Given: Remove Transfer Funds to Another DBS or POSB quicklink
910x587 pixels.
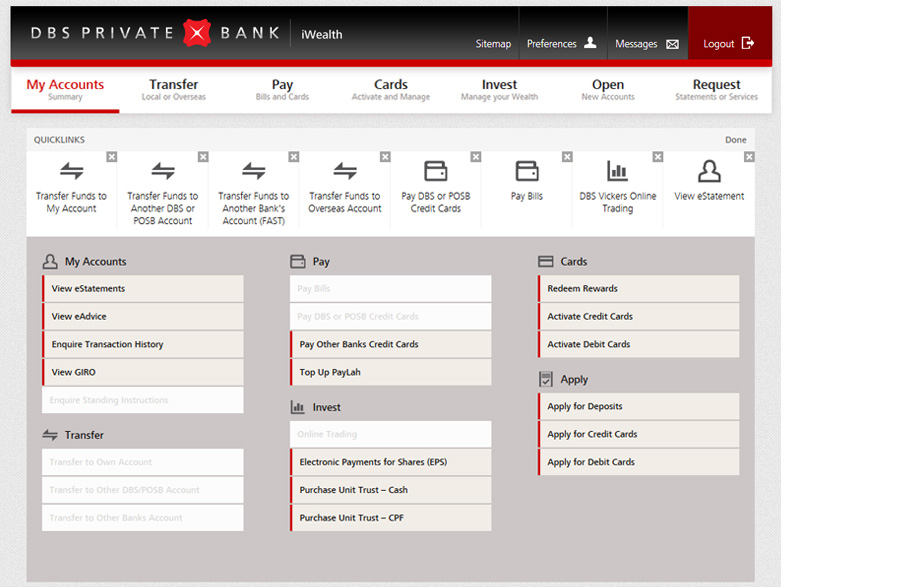Looking at the screenshot, I should click(203, 157).
